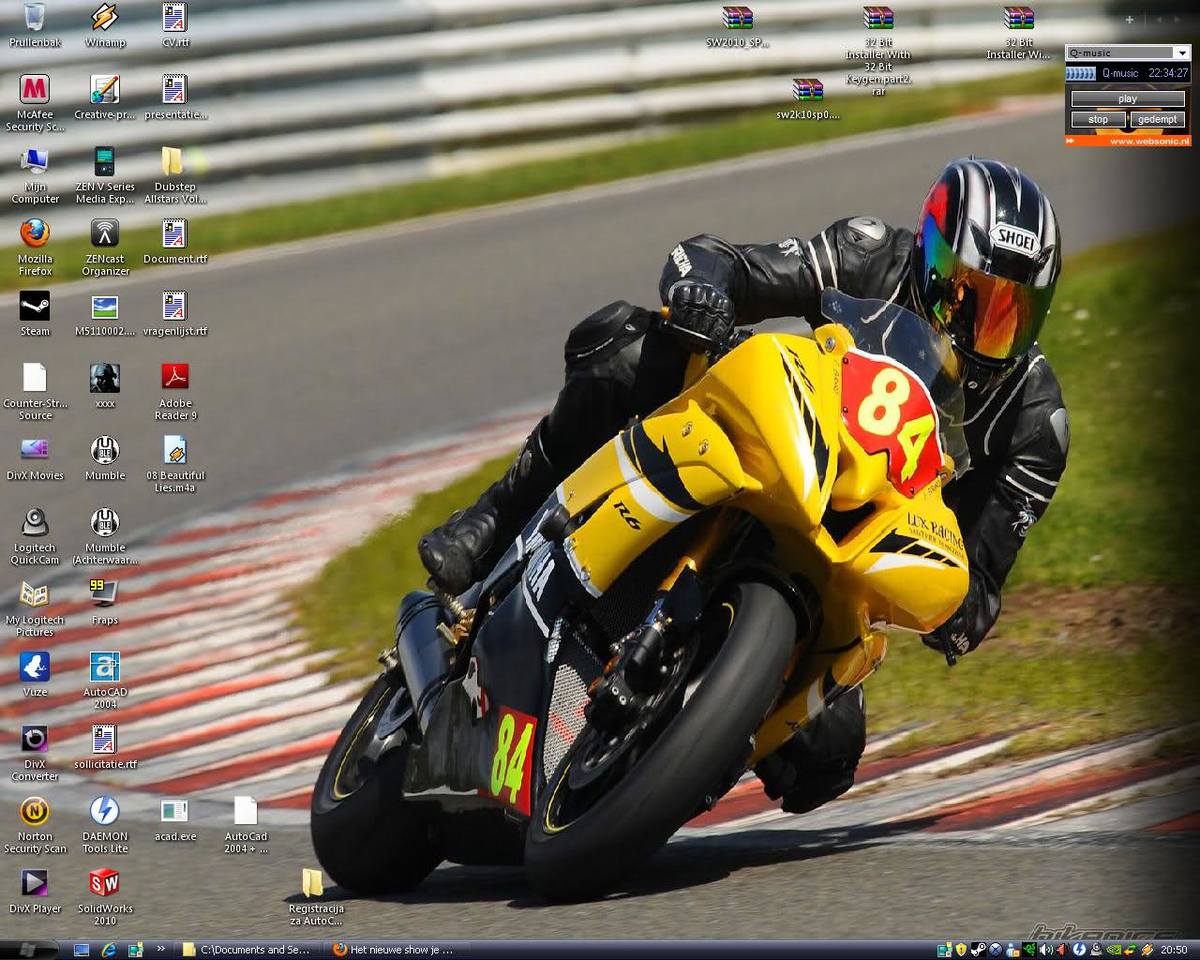Switch to C:\Documents taskbar window
Viewport: 1200px width, 960px height.
click(250, 950)
